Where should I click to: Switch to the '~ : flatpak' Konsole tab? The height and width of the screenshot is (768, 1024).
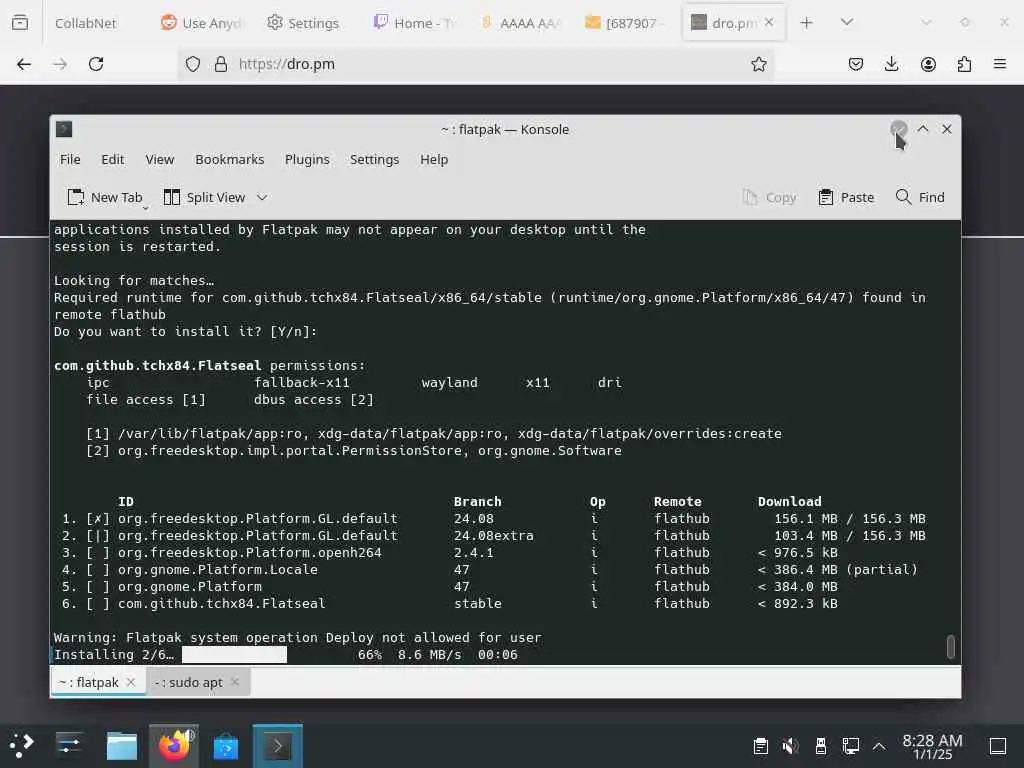tap(88, 682)
